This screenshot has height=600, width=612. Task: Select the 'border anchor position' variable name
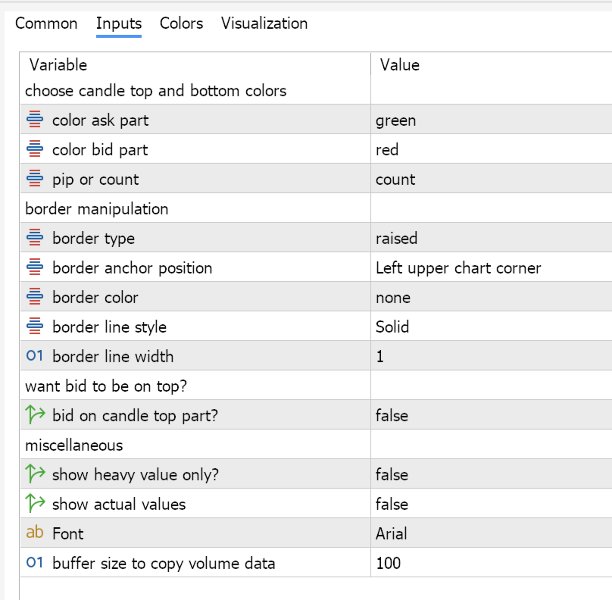click(x=132, y=268)
